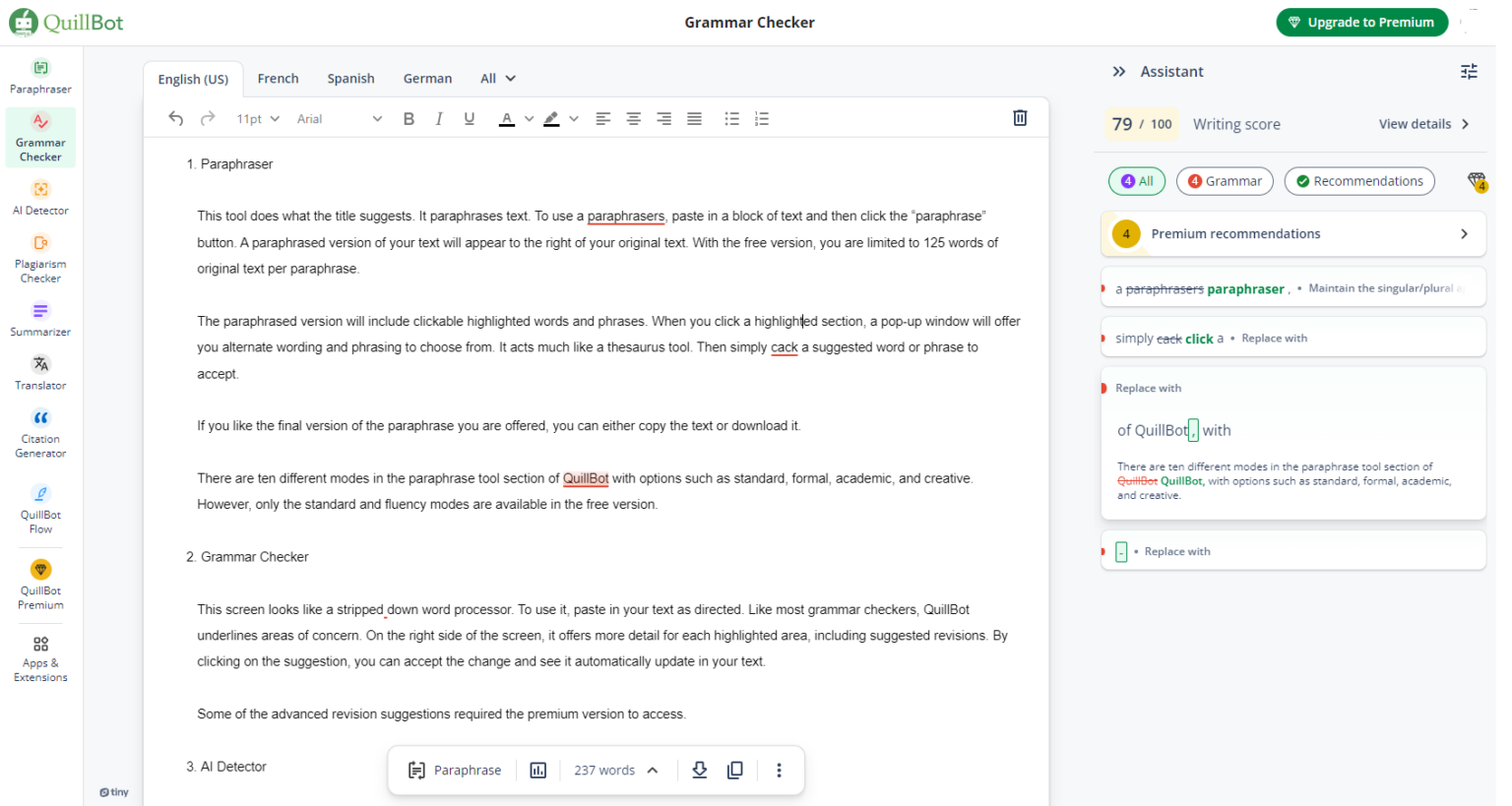Expand the 237 words count panel
Viewport: 1512px width, 806px height.
[x=616, y=771]
